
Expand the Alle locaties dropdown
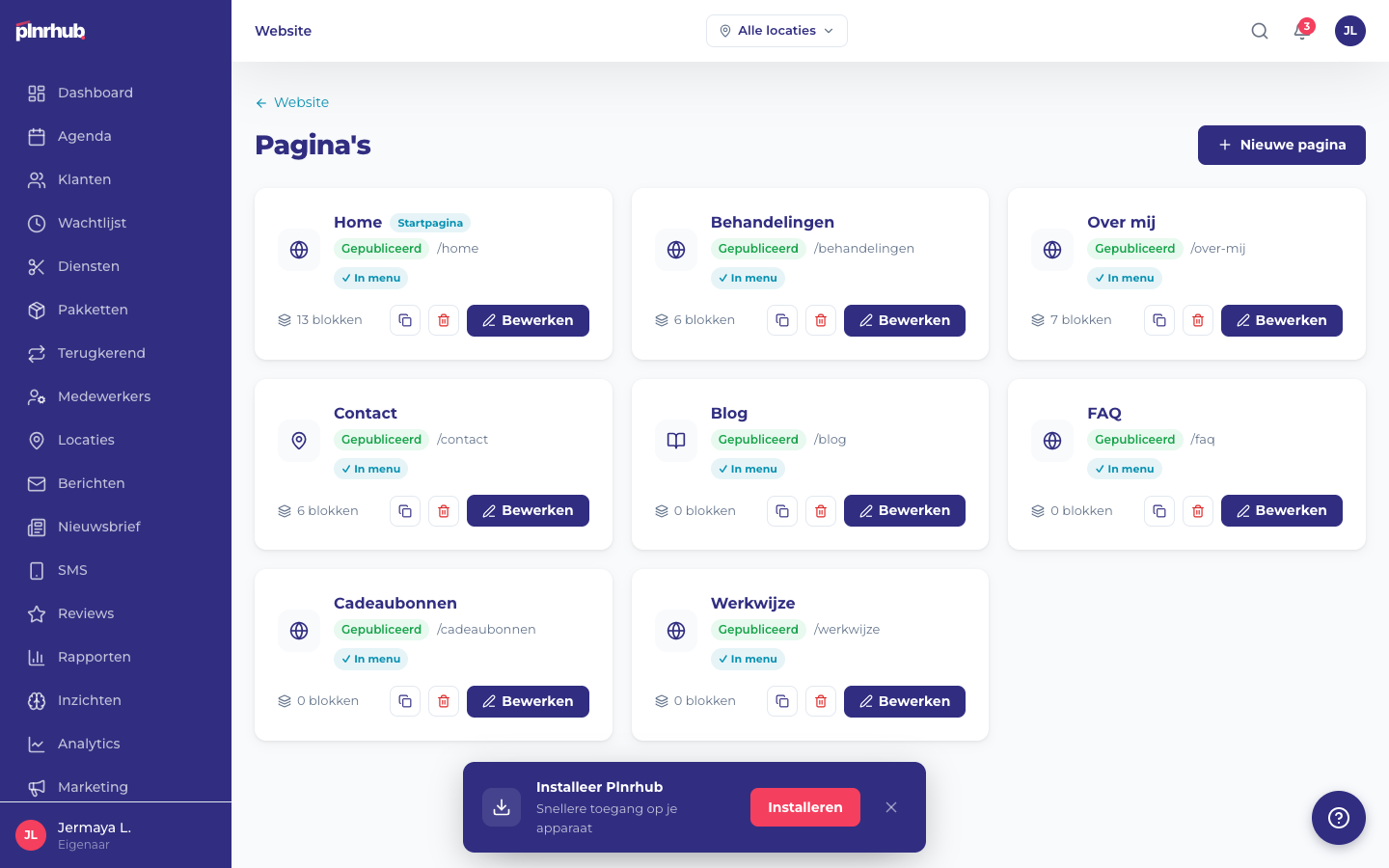(x=776, y=31)
